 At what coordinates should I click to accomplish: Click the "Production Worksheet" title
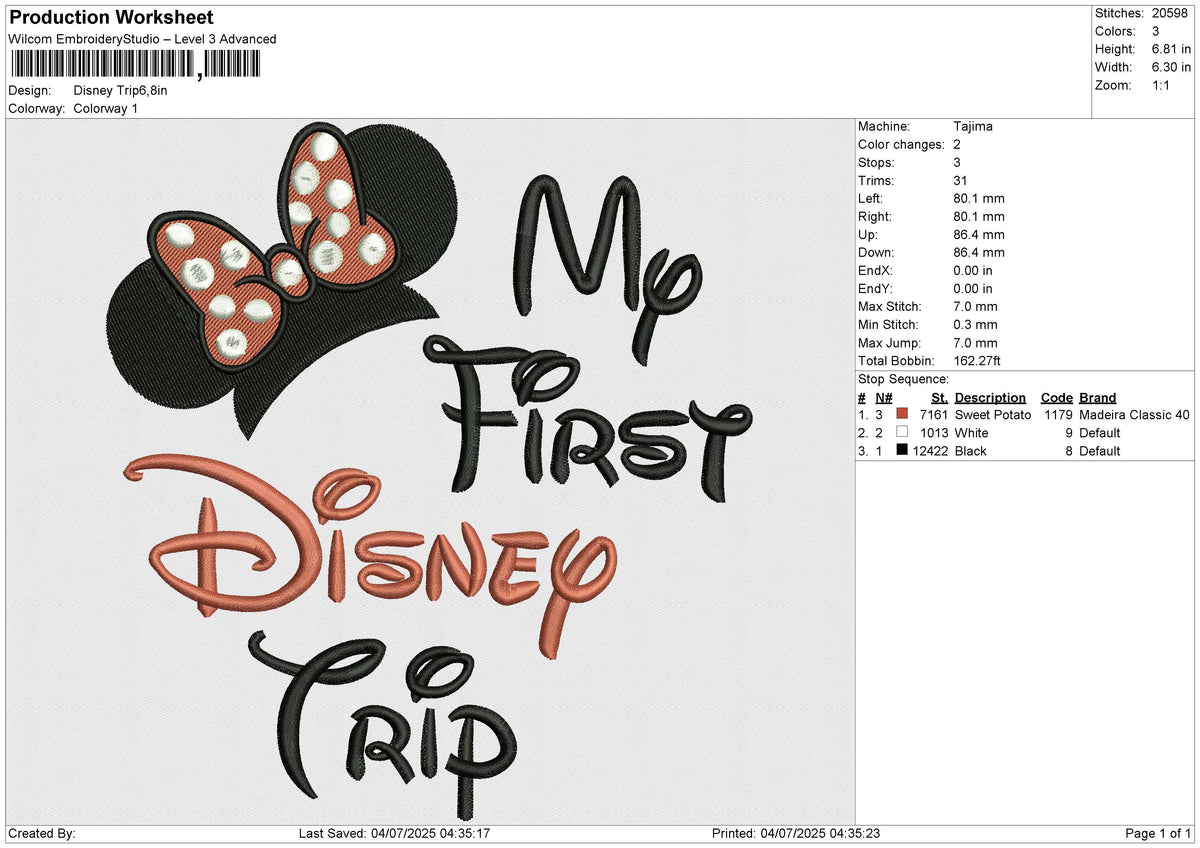111,18
